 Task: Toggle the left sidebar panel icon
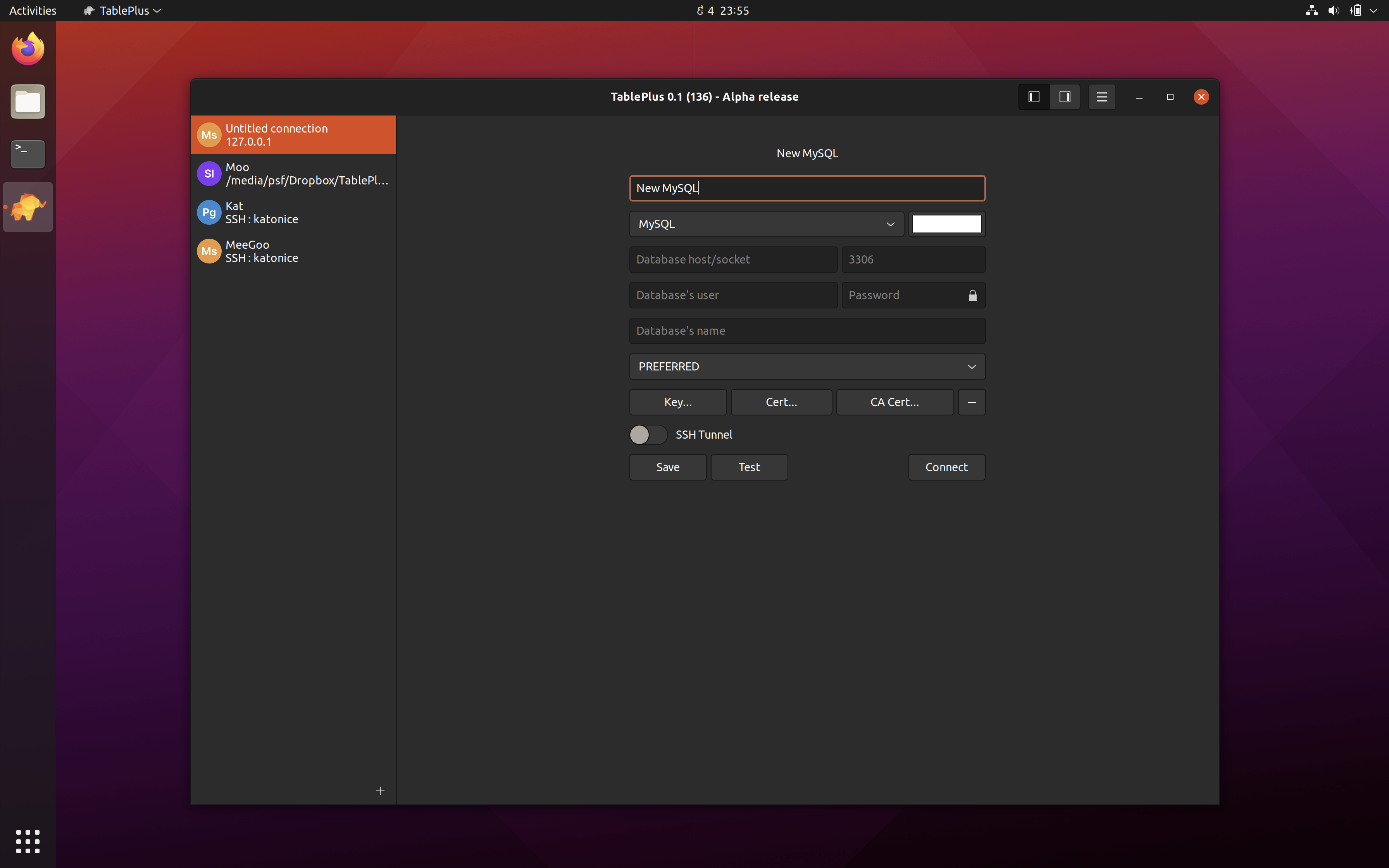pos(1034,97)
